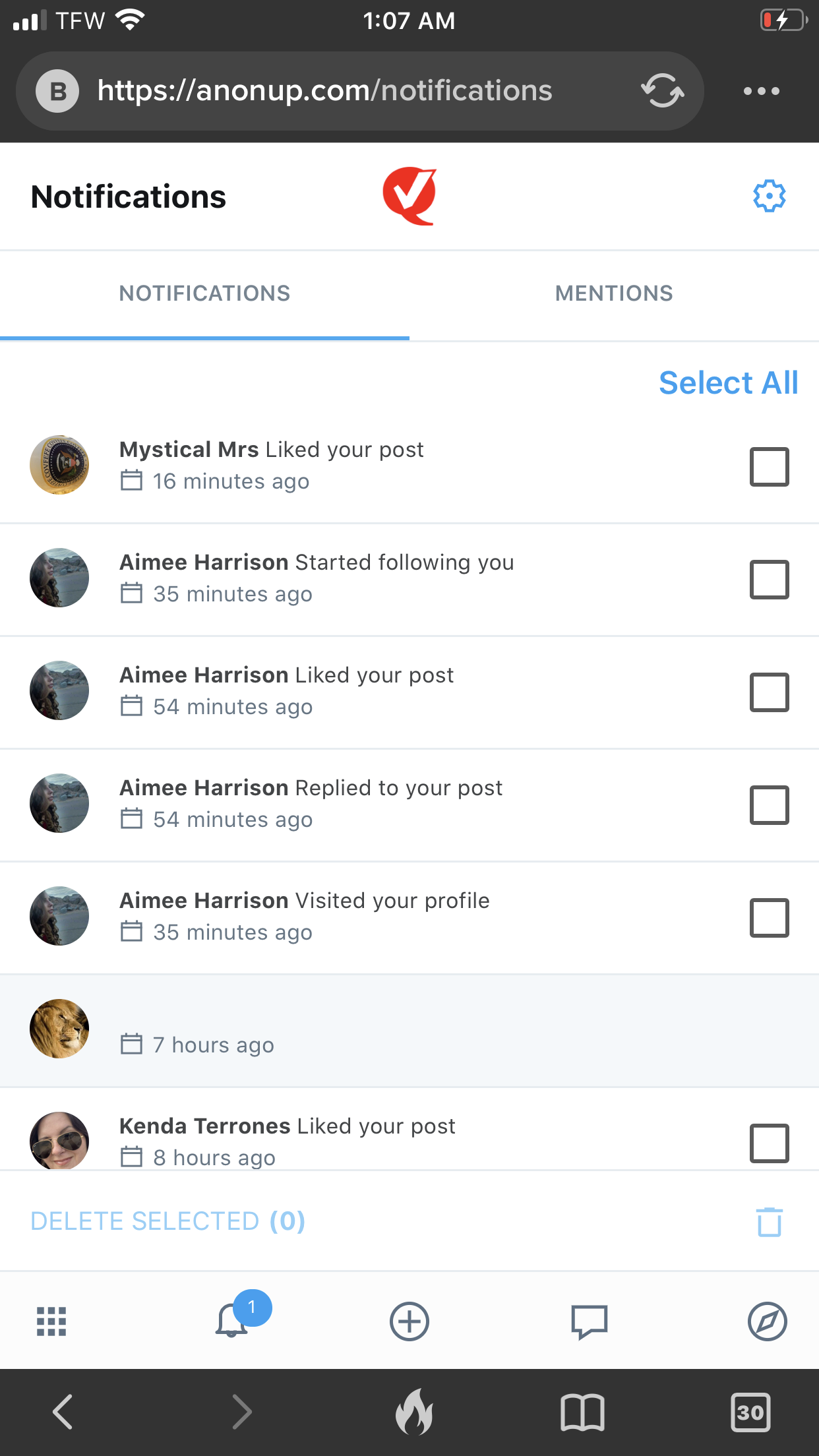Screen dimensions: 819x1456
Task: Check Aimee Harrison Started following you checkbox
Action: [769, 580]
